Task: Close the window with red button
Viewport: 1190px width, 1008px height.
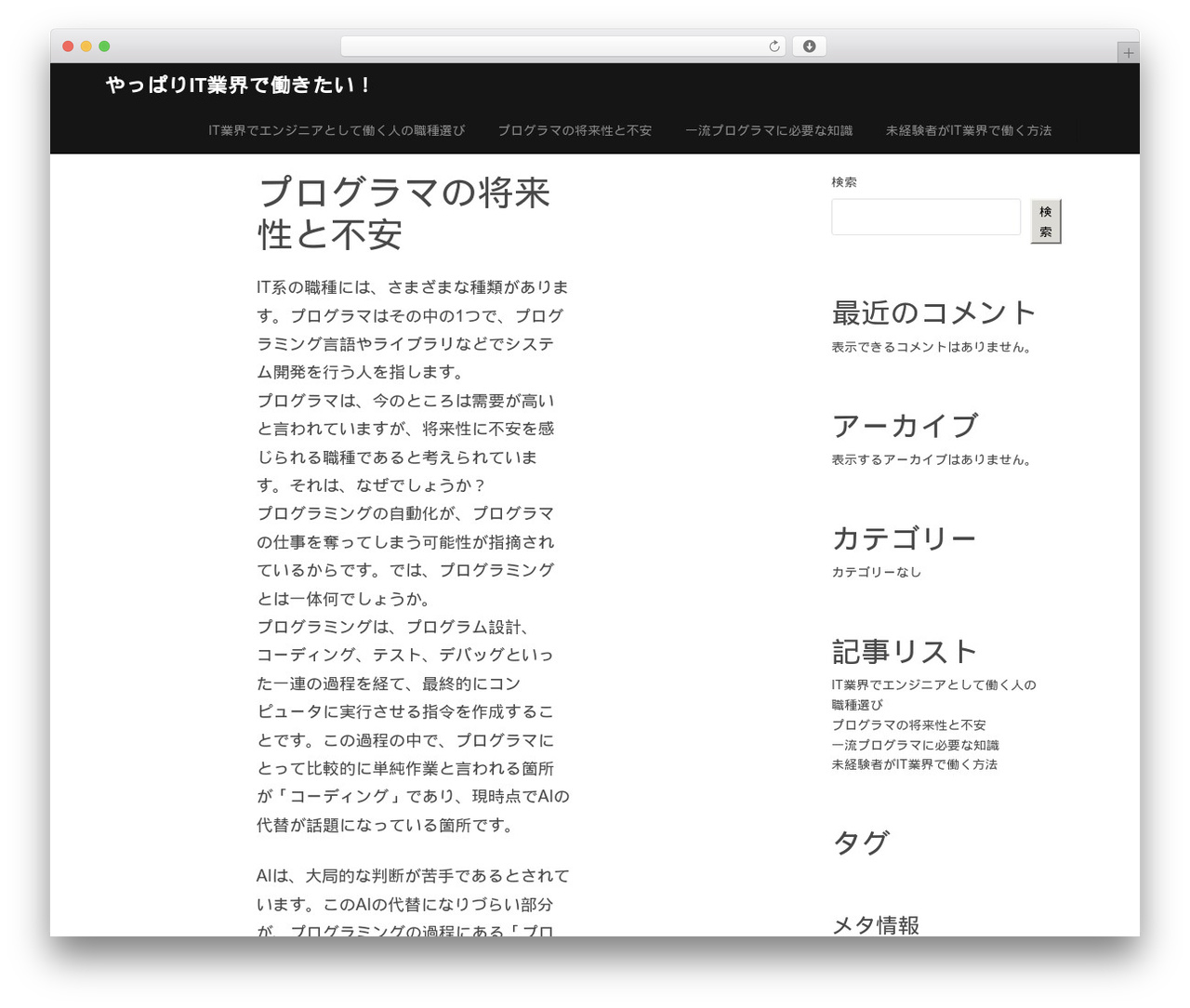Action: point(68,46)
